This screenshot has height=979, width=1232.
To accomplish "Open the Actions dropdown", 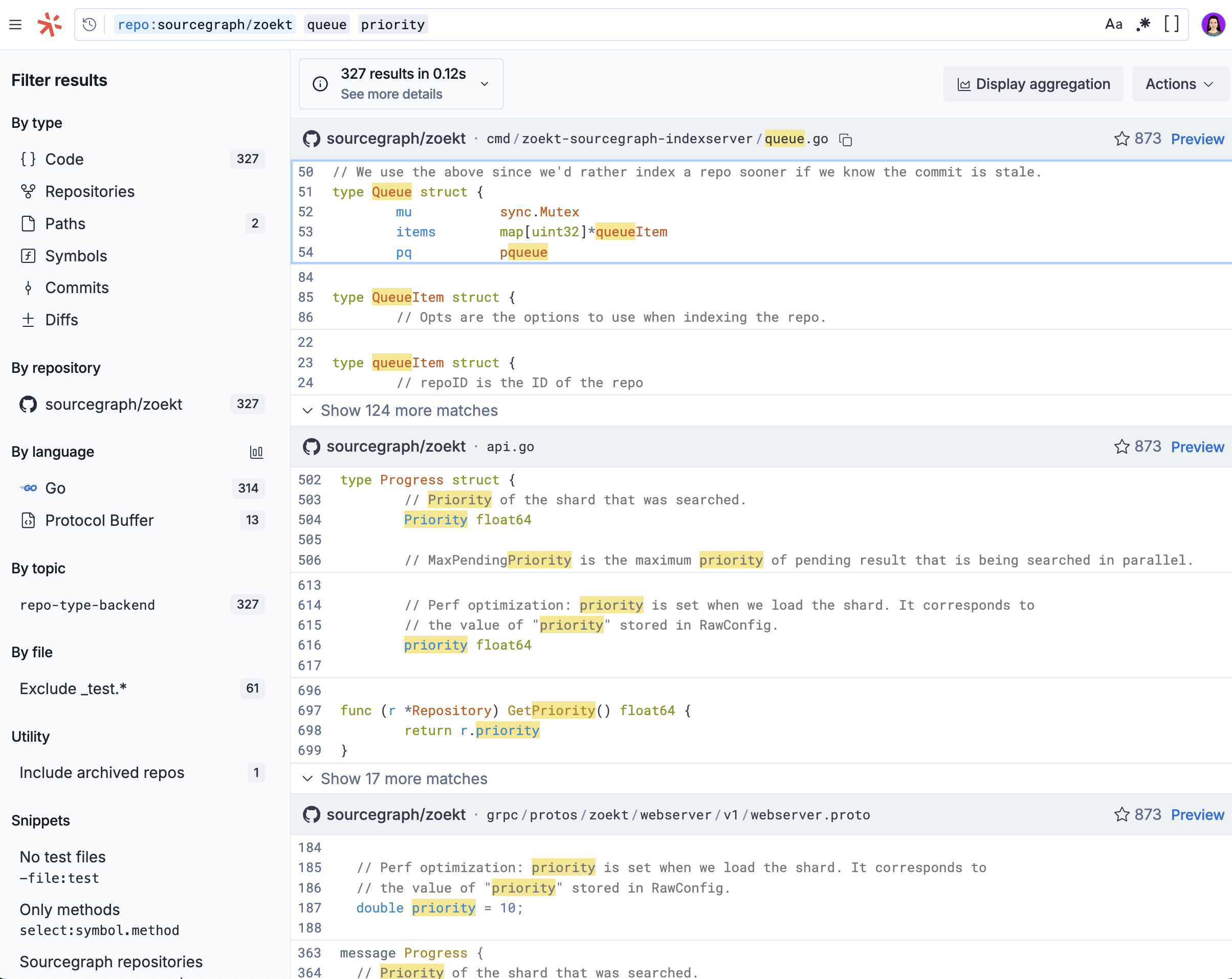I will 1180,84.
